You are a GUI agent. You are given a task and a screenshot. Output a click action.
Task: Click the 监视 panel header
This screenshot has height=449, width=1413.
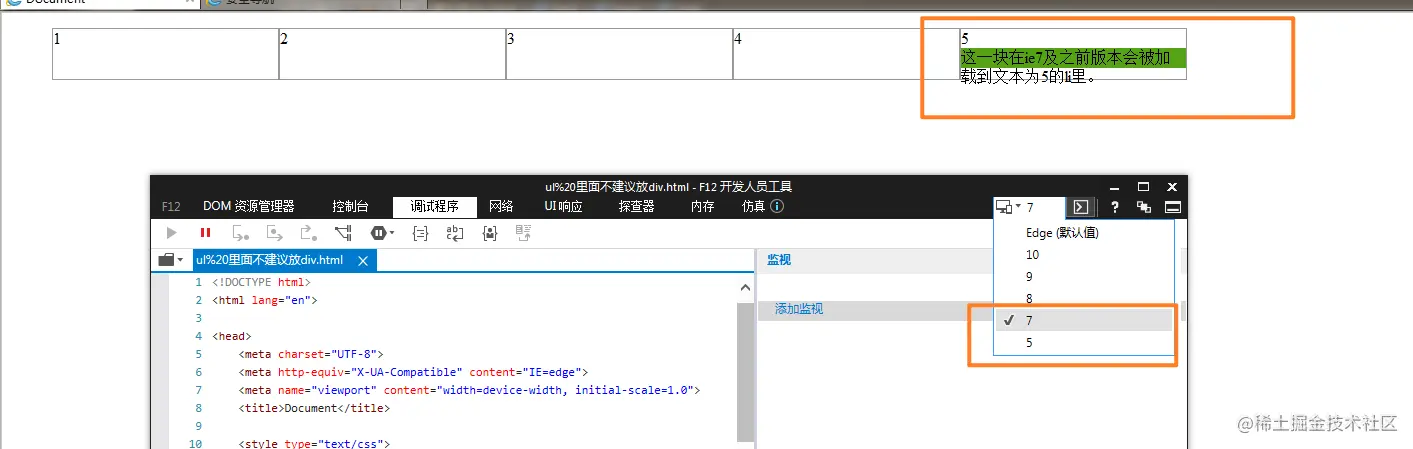[x=778, y=260]
